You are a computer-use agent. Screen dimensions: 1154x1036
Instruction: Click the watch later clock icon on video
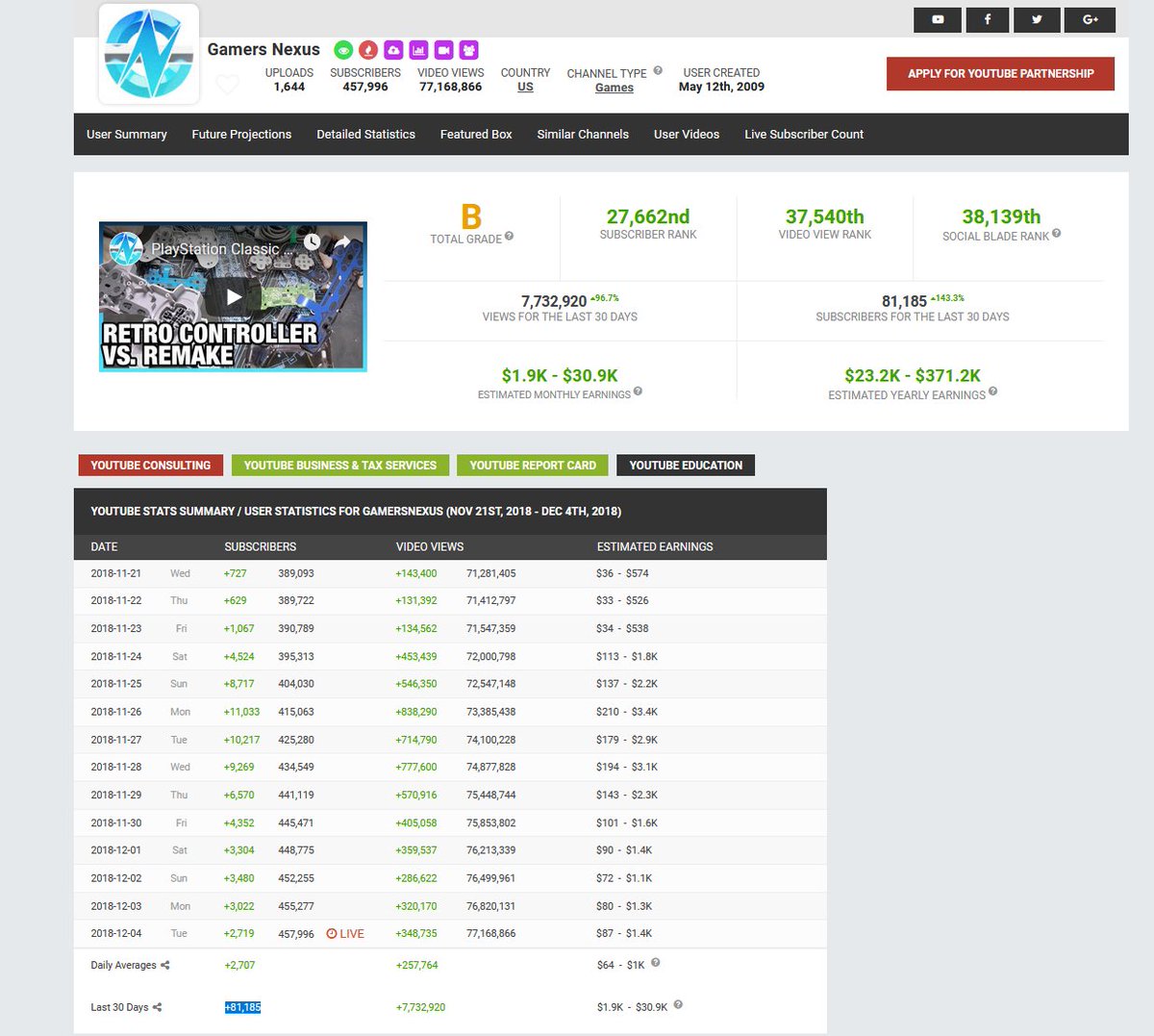(x=312, y=242)
